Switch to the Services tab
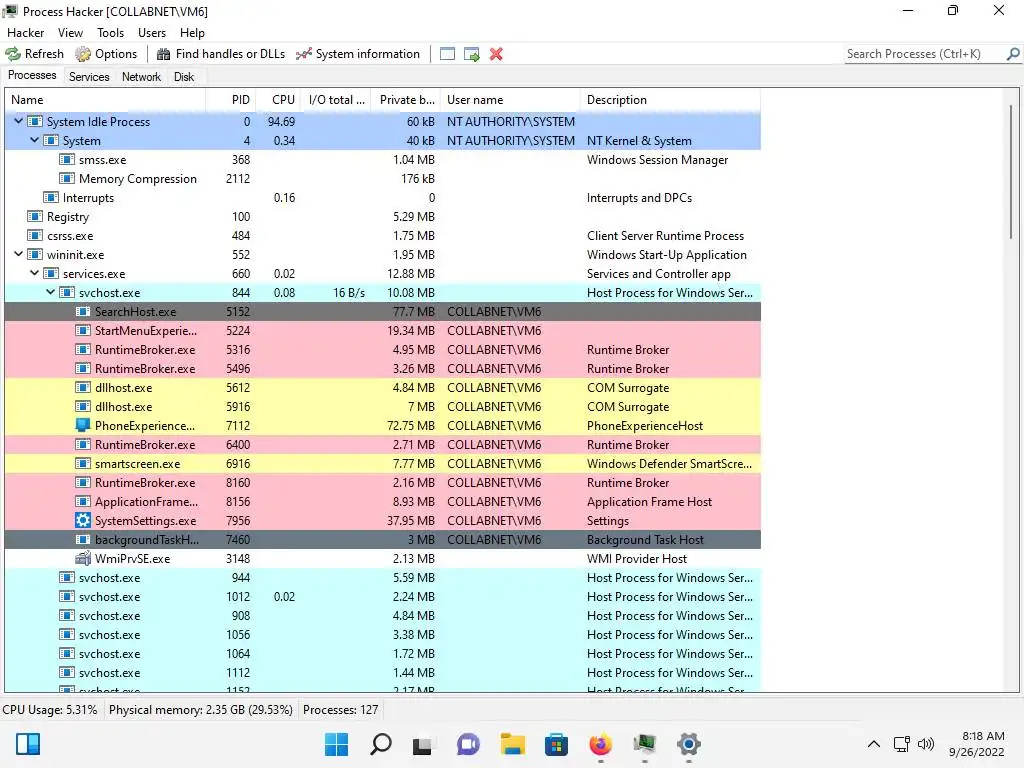This screenshot has height=768, width=1024. pyautogui.click(x=89, y=76)
